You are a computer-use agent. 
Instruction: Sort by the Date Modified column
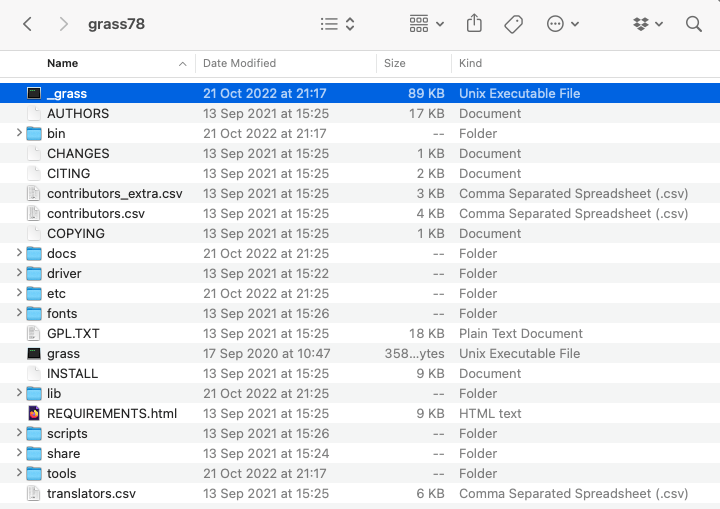pyautogui.click(x=239, y=63)
